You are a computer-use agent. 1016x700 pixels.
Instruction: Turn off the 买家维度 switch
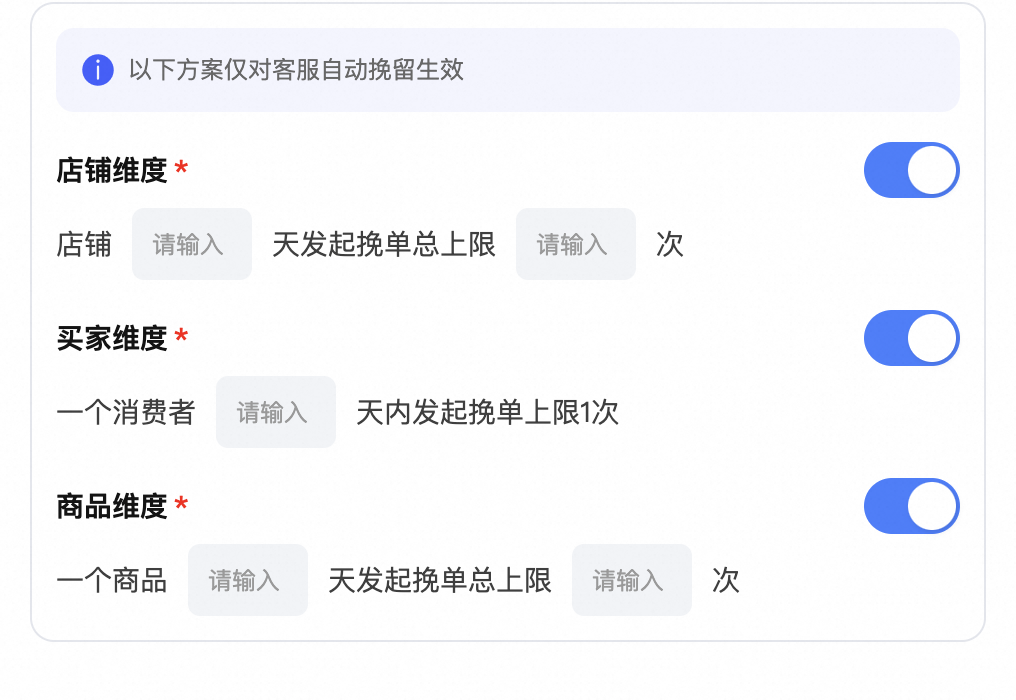point(911,338)
